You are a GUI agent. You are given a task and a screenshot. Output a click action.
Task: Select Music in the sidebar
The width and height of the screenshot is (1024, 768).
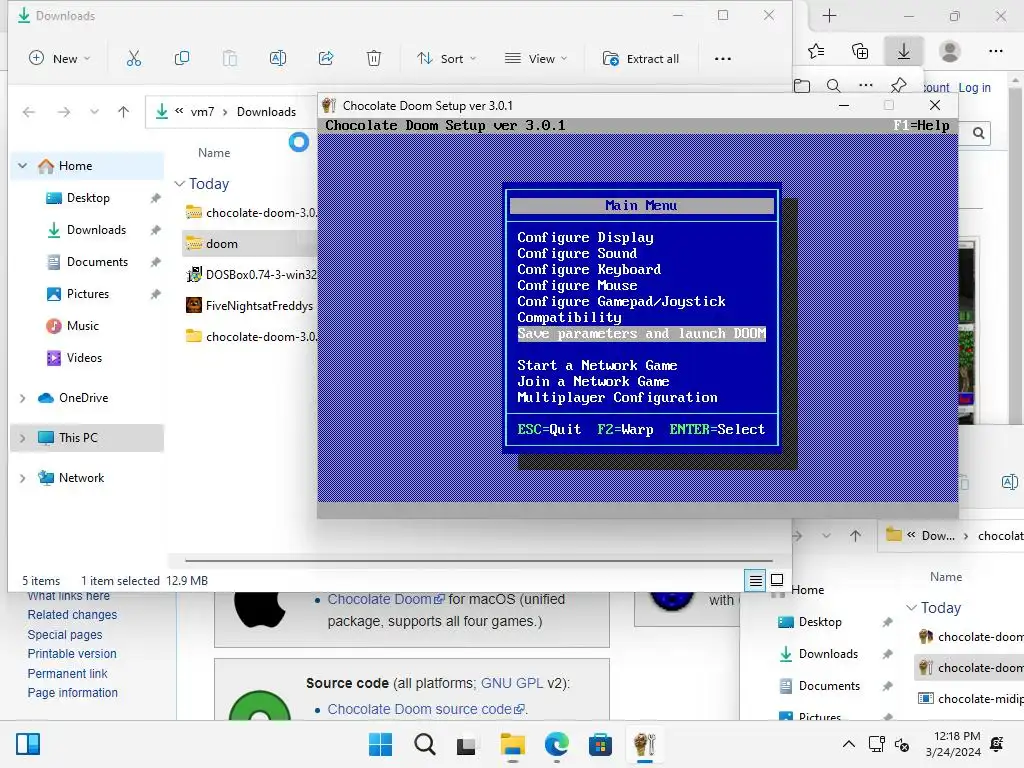[x=82, y=326]
